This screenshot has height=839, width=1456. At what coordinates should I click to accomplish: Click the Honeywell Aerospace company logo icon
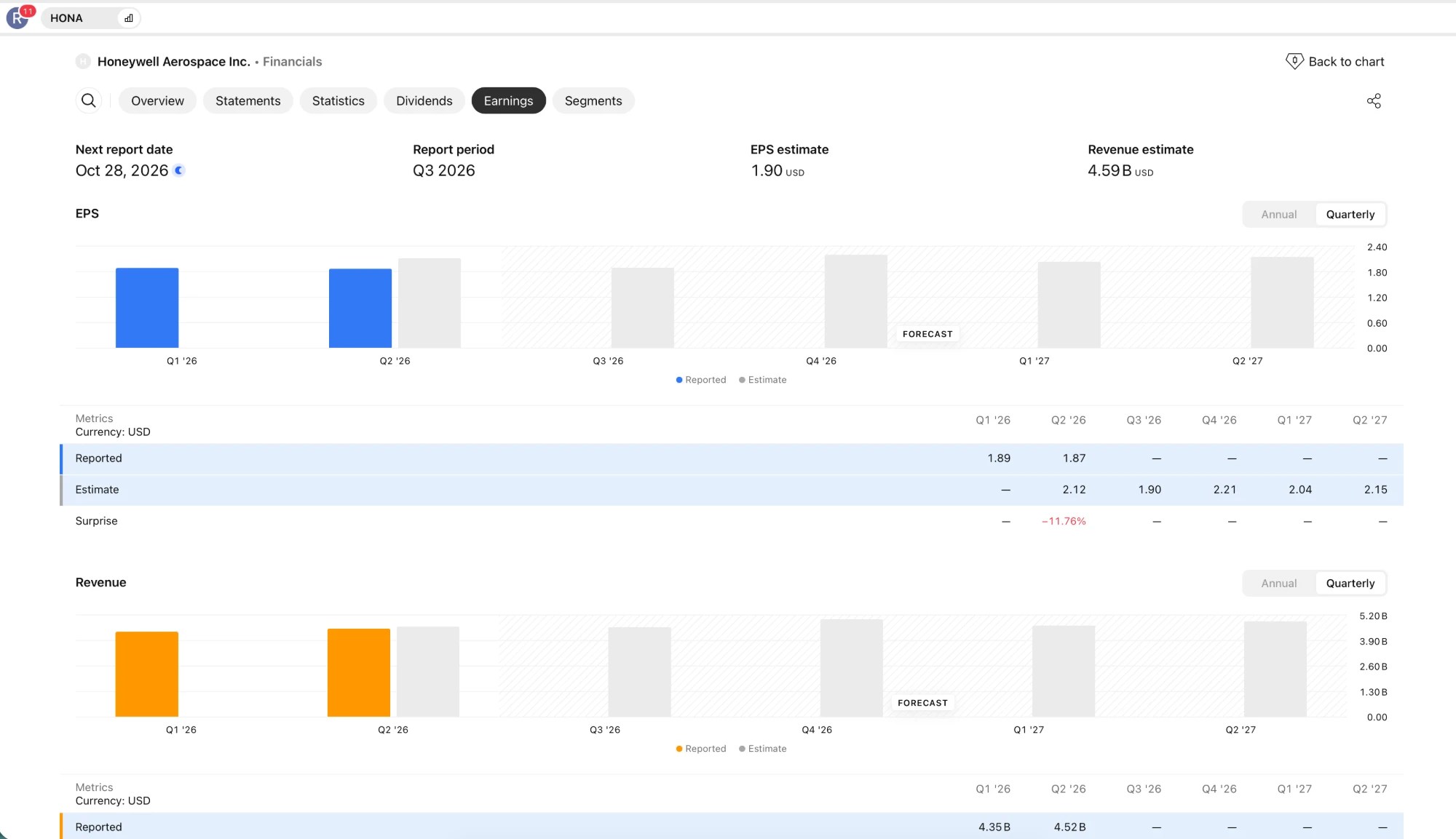pos(83,62)
